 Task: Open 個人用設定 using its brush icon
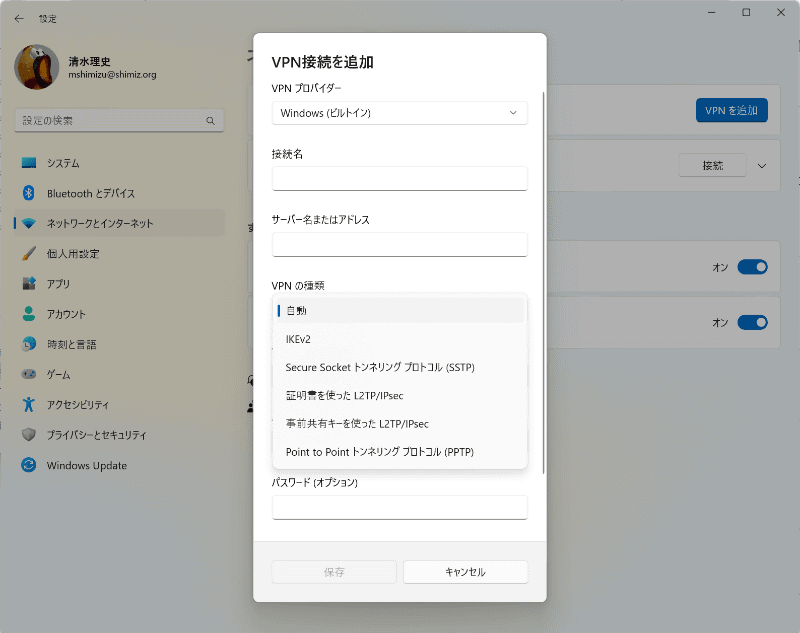29,253
